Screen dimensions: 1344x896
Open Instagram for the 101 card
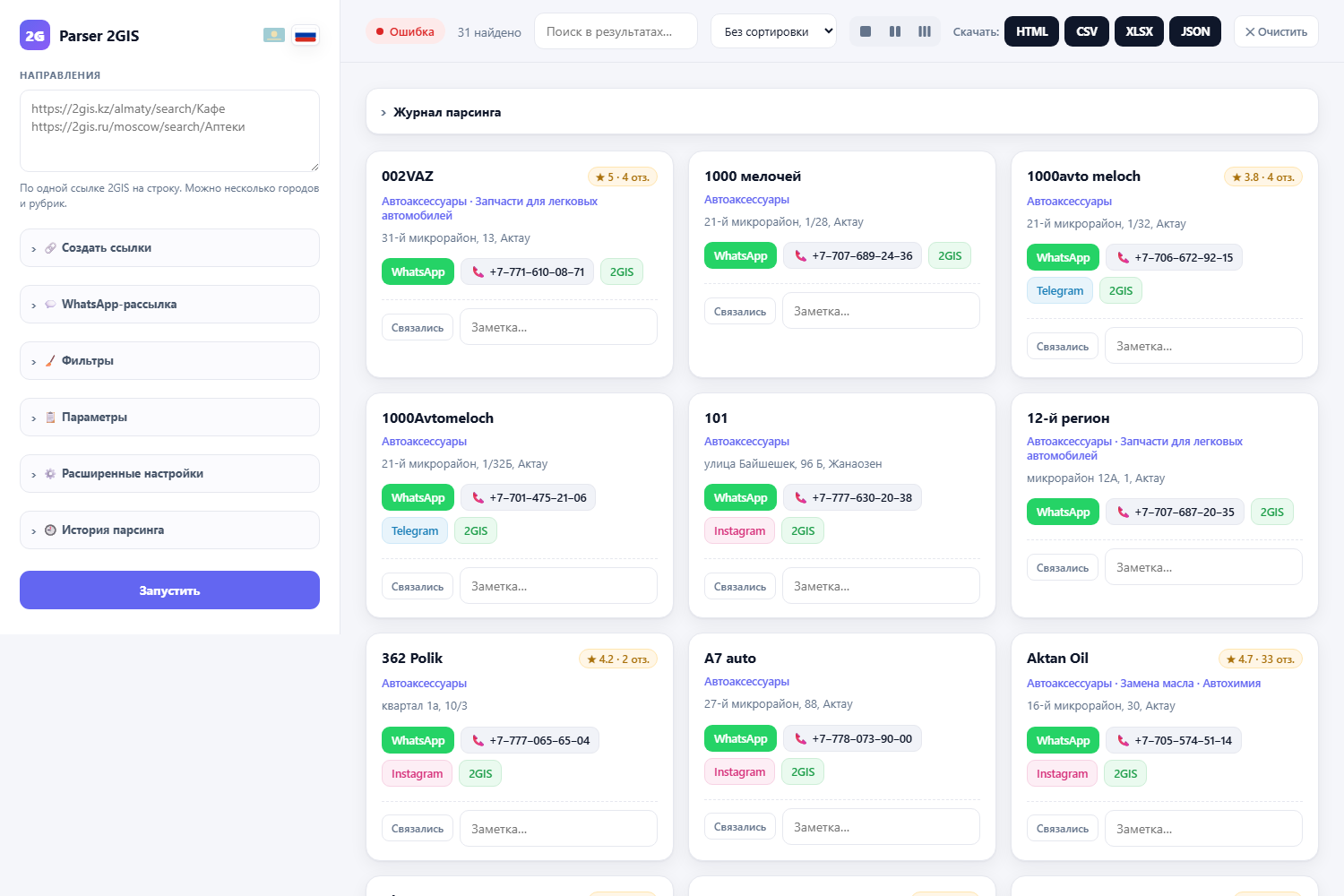pyautogui.click(x=740, y=531)
